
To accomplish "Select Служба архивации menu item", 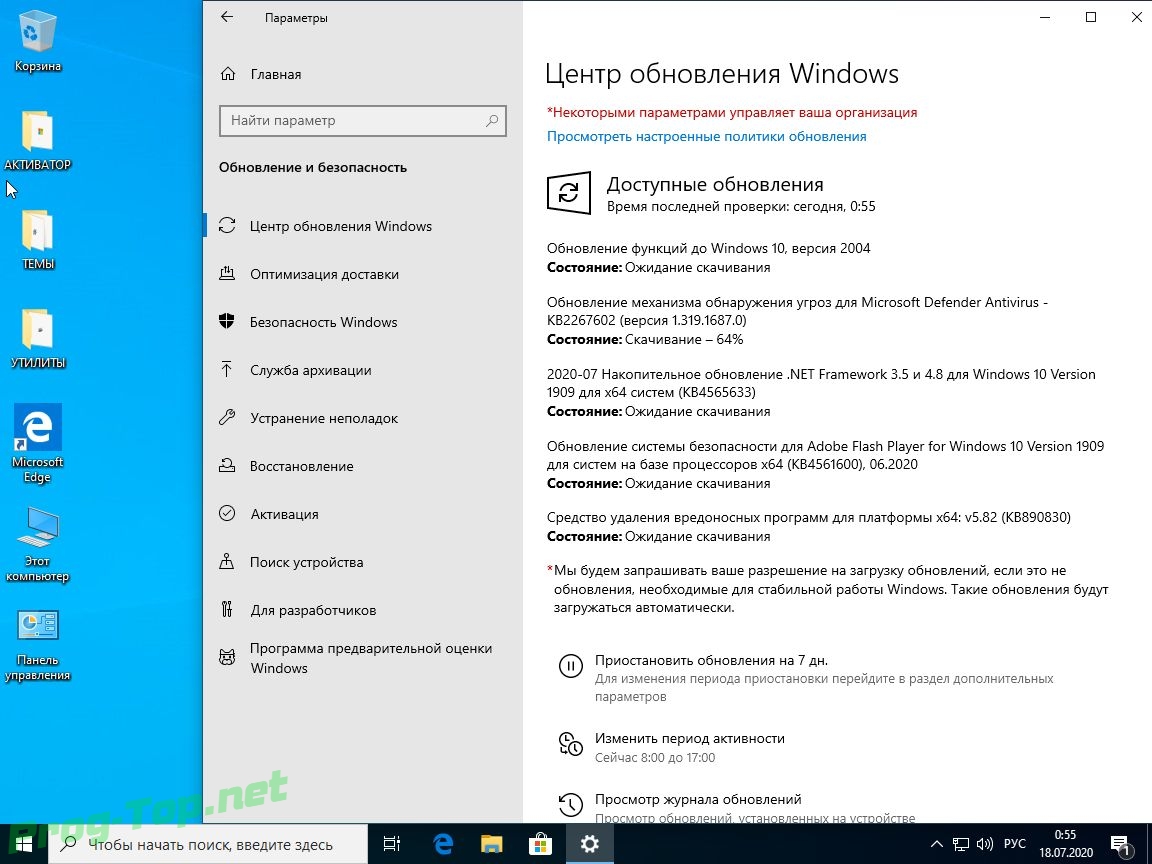I will [x=362, y=370].
